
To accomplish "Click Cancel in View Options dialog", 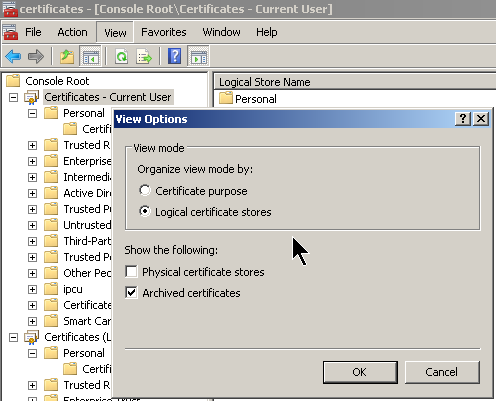I will pos(442,372).
